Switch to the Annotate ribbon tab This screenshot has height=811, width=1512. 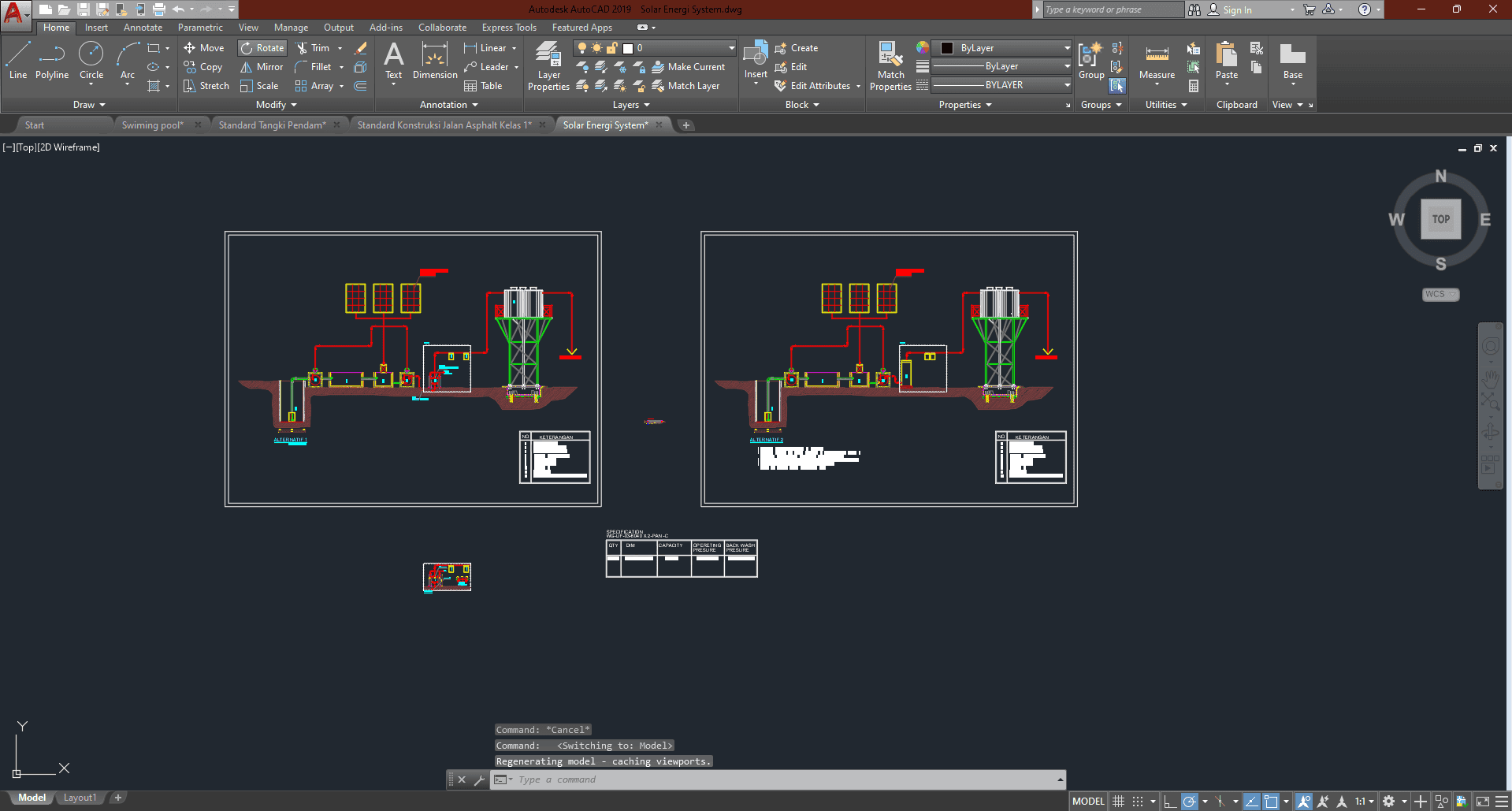(x=143, y=28)
